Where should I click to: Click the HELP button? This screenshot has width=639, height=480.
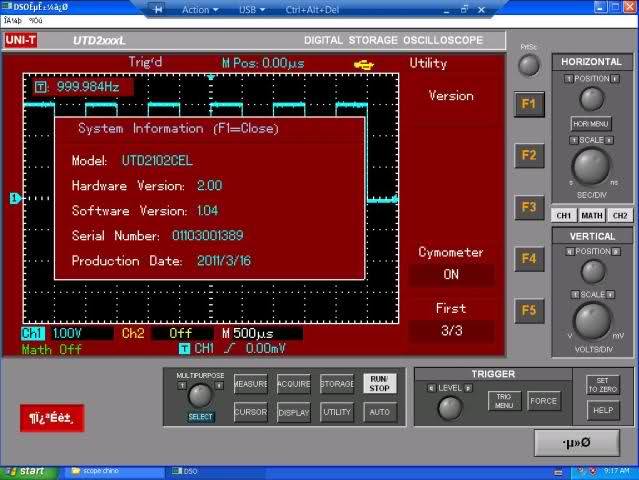(603, 410)
